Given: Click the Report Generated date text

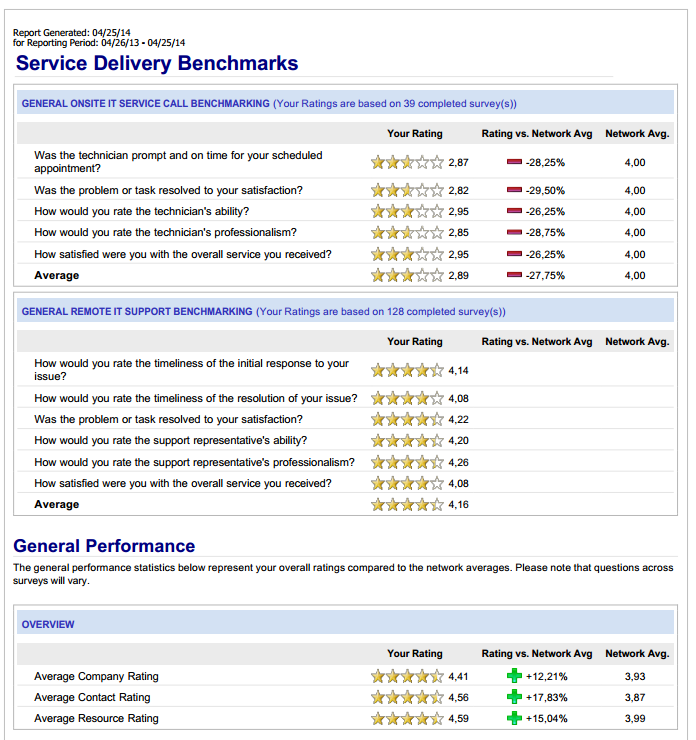Looking at the screenshot, I should [72, 33].
